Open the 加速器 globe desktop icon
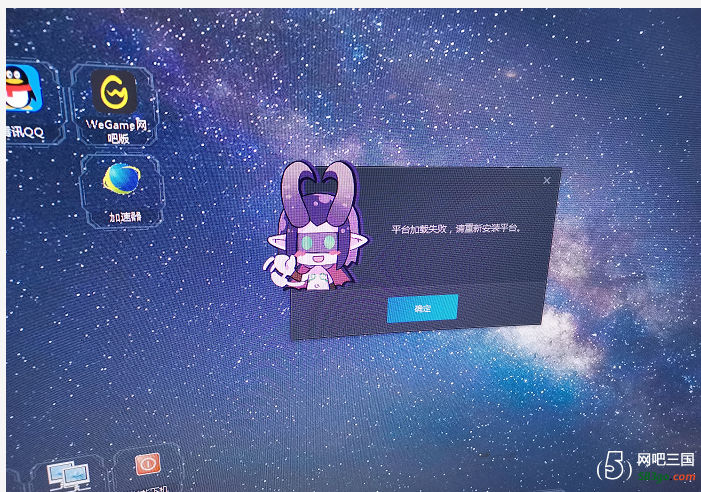 (x=122, y=179)
